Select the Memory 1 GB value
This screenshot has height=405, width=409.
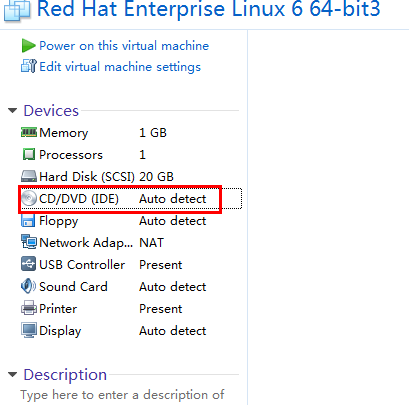pos(153,133)
